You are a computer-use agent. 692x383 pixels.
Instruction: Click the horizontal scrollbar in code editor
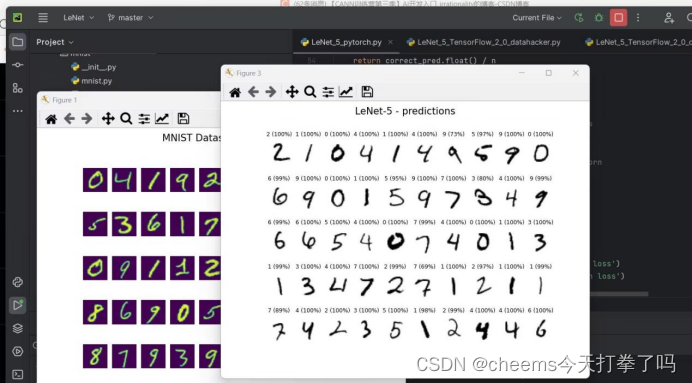pyautogui.click(x=618, y=294)
